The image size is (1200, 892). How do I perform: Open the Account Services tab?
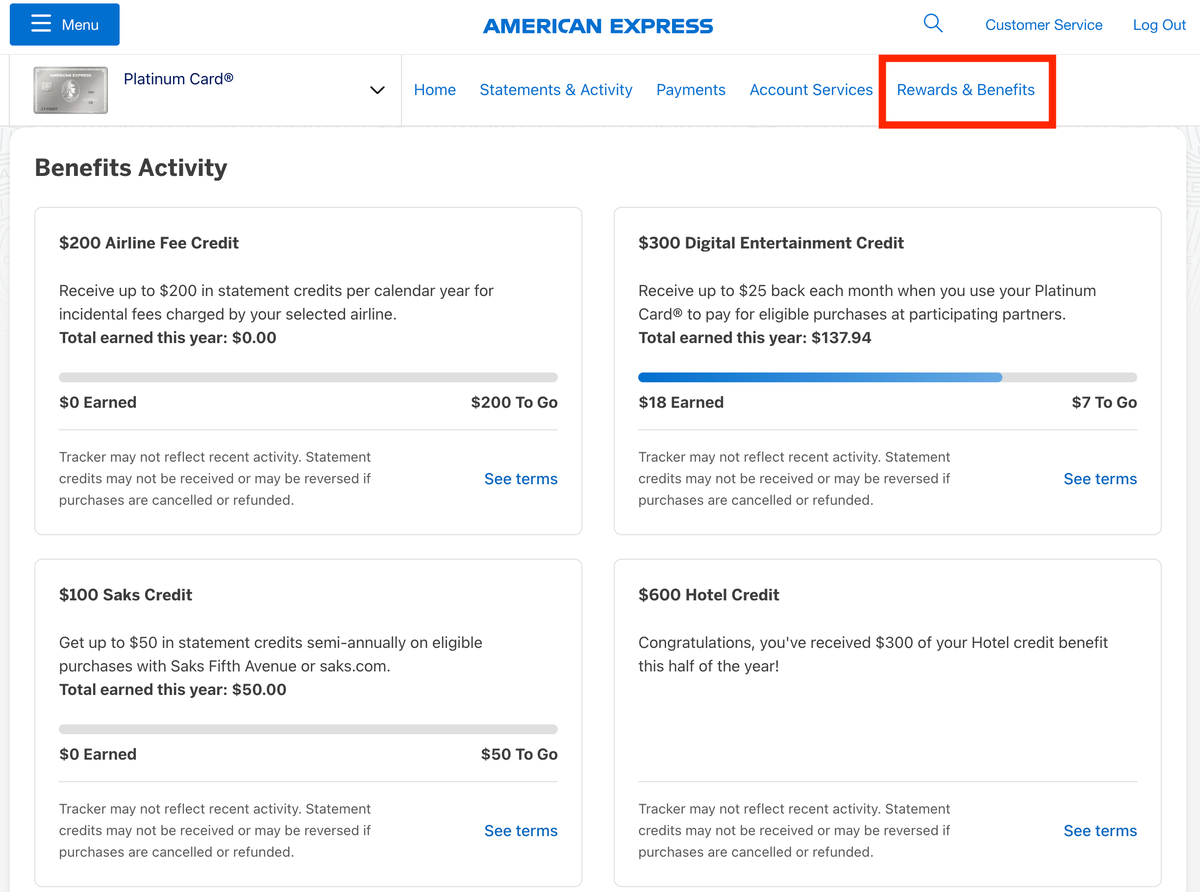[811, 90]
